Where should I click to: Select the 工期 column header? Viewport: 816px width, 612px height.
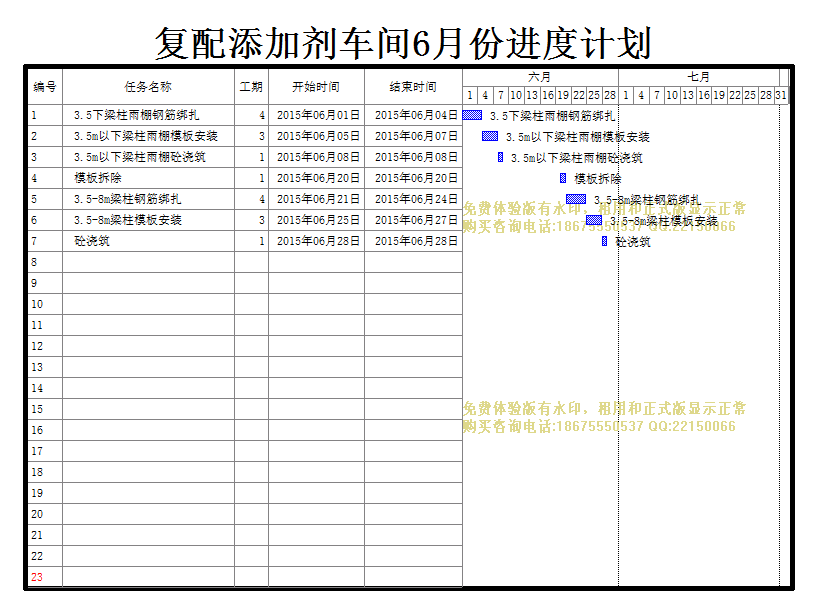[x=251, y=87]
